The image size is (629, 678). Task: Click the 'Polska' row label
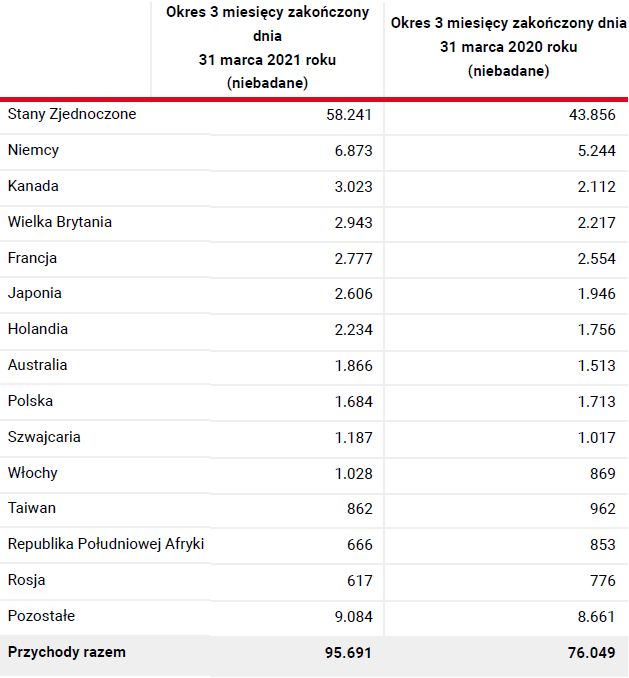pyautogui.click(x=30, y=401)
